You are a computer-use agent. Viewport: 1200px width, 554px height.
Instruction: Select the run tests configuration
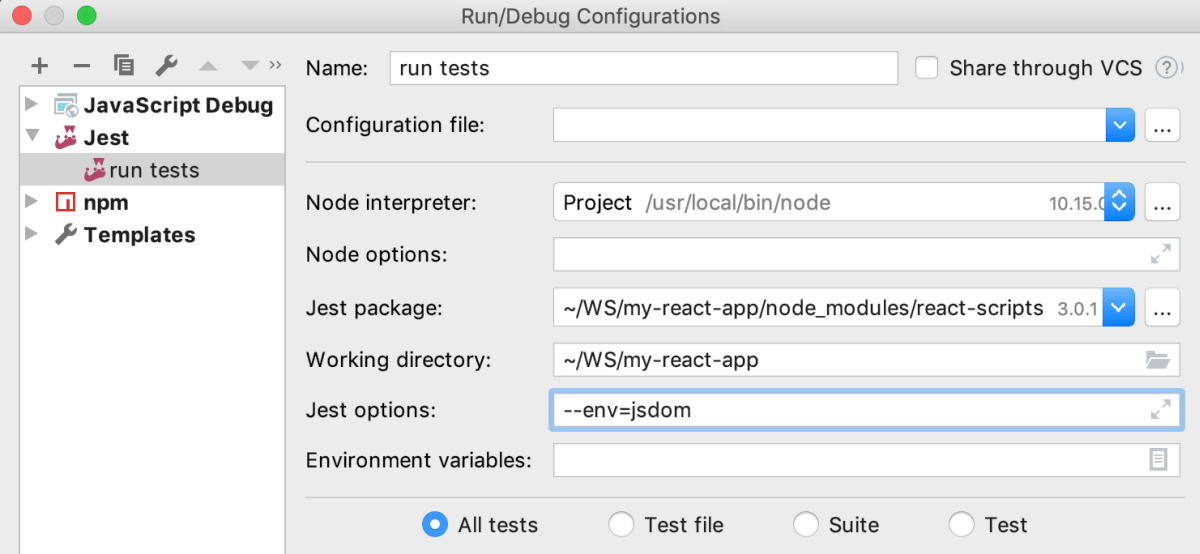(153, 170)
